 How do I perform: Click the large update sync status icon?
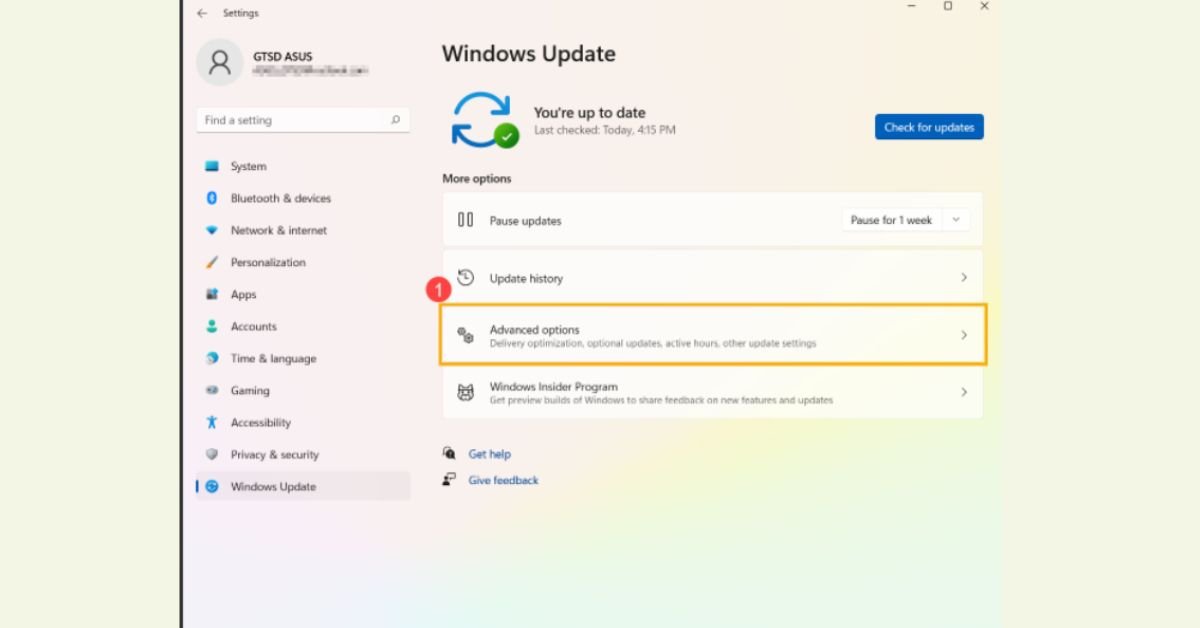484,120
